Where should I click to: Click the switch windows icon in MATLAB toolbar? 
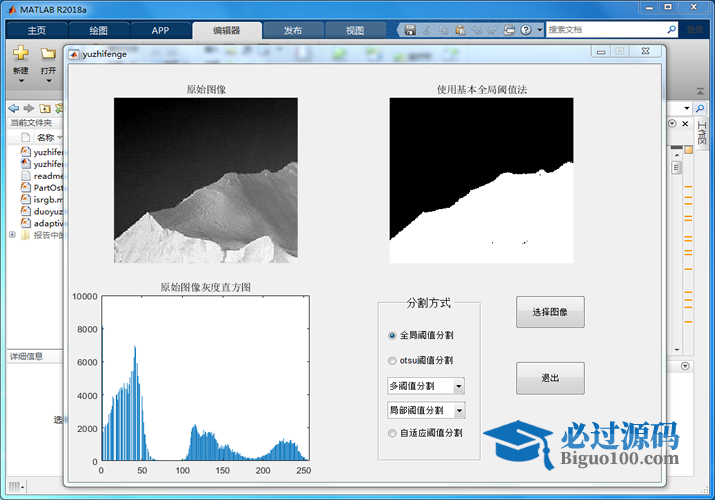point(509,30)
